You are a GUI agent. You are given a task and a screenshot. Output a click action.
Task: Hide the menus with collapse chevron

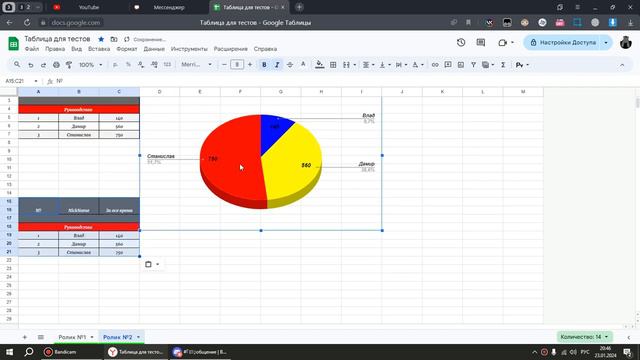[622, 65]
